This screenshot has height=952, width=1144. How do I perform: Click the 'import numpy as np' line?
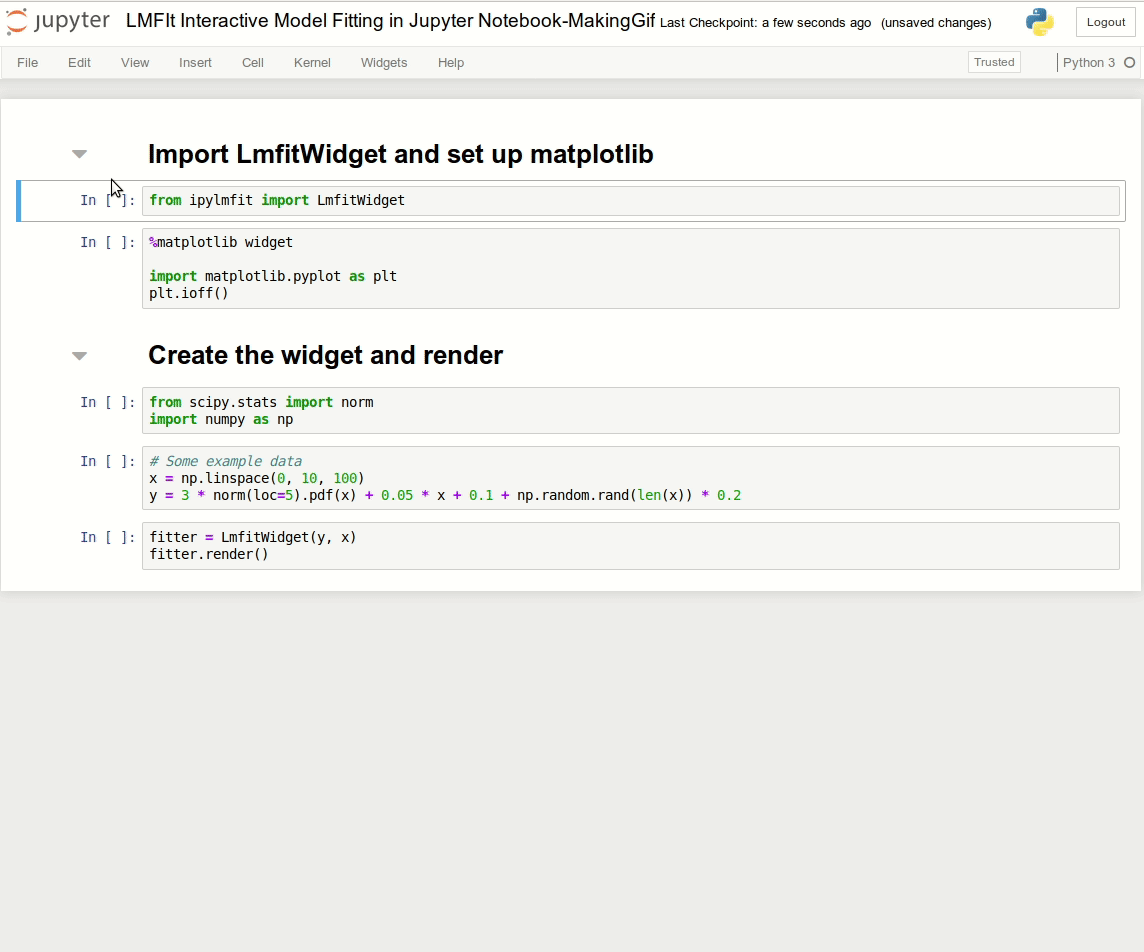pyautogui.click(x=221, y=419)
